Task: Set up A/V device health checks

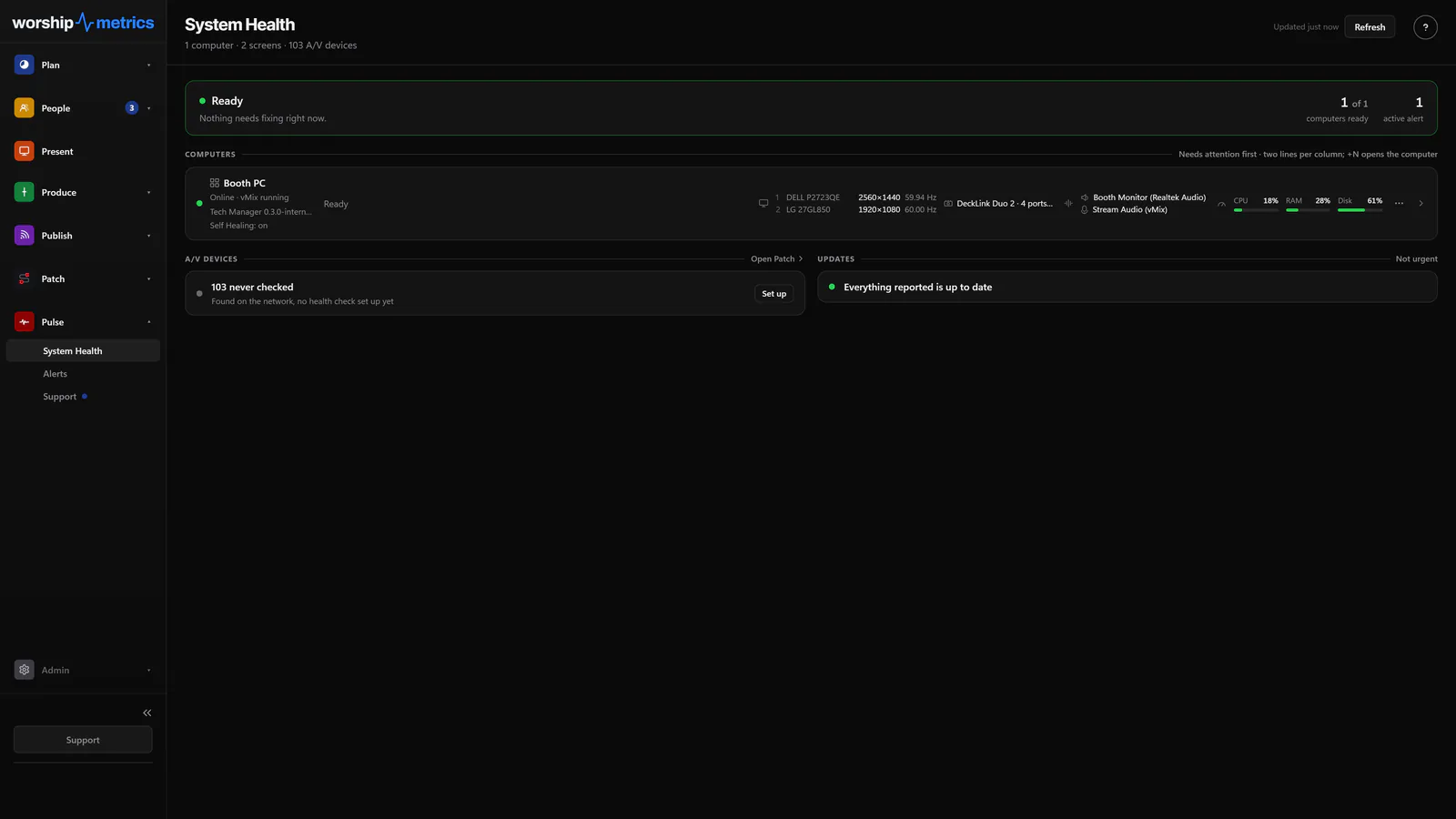Action: coord(774,294)
